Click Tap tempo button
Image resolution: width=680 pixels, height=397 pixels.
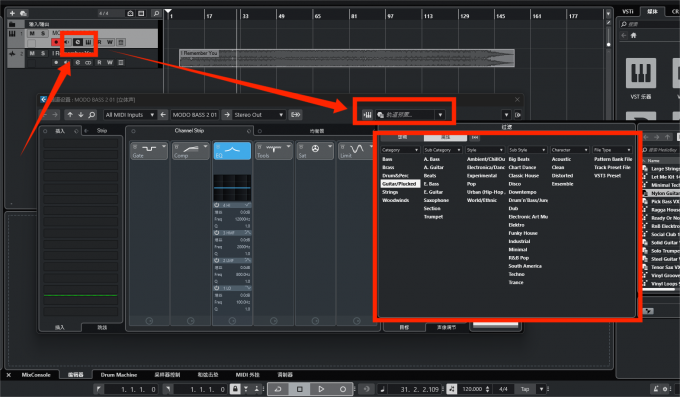525,389
